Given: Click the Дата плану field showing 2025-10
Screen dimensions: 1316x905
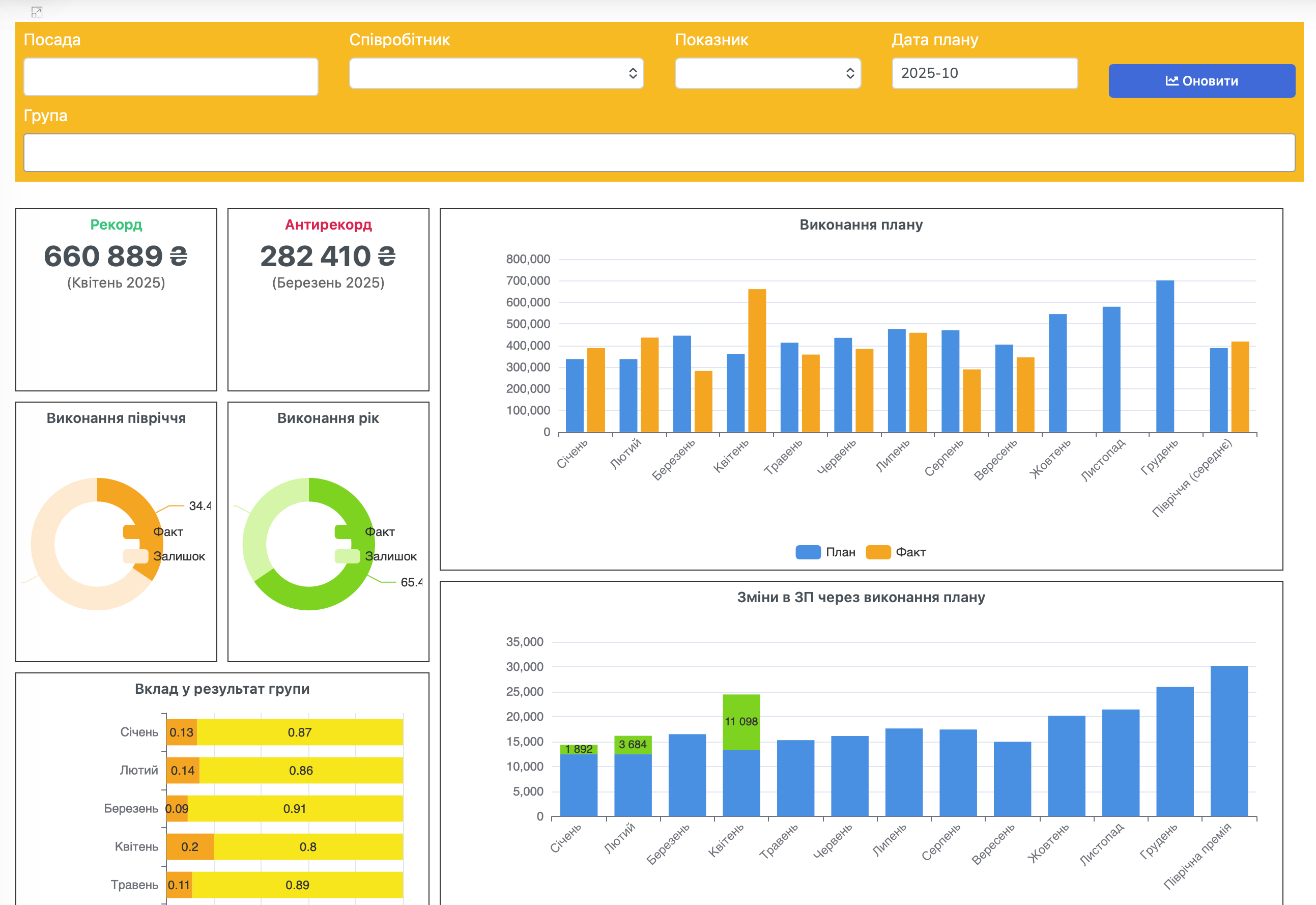Looking at the screenshot, I should click(x=984, y=73).
